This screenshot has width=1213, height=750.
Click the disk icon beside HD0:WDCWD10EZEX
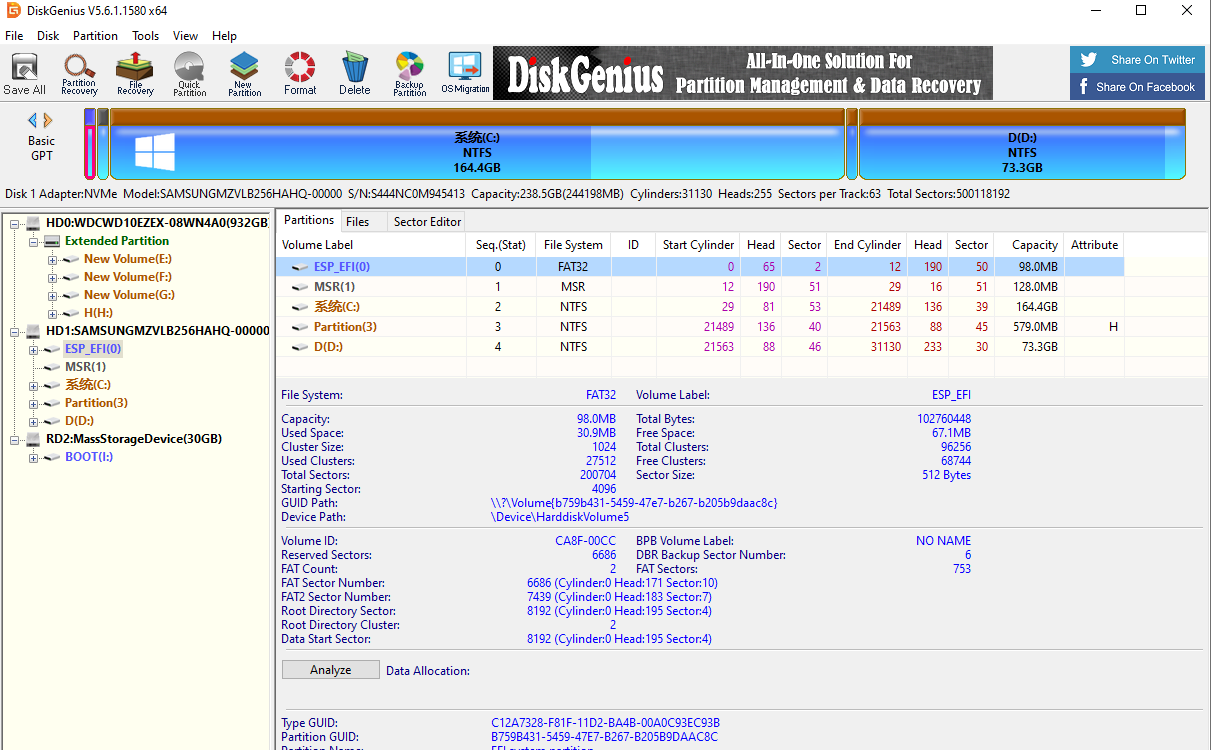[33, 223]
